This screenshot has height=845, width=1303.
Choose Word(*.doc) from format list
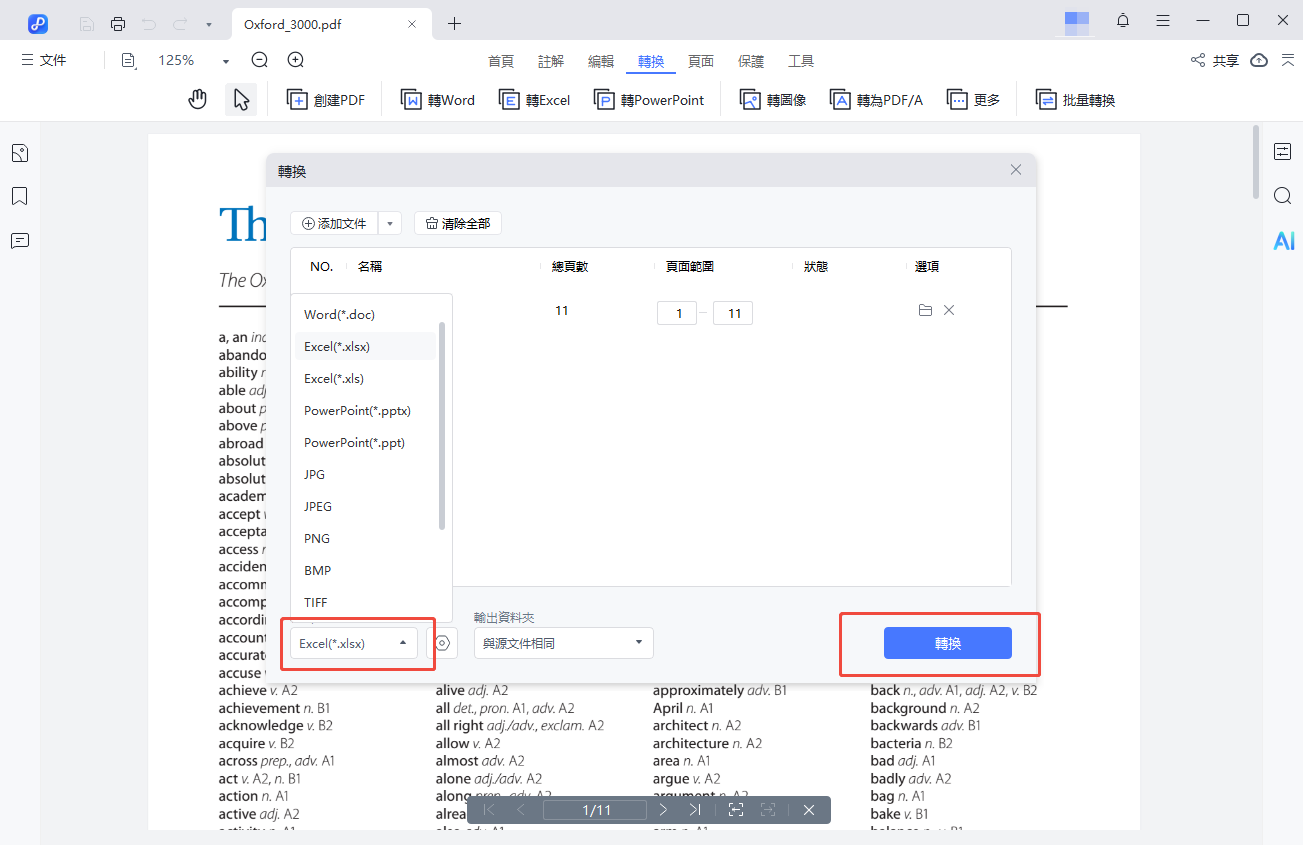(366, 314)
